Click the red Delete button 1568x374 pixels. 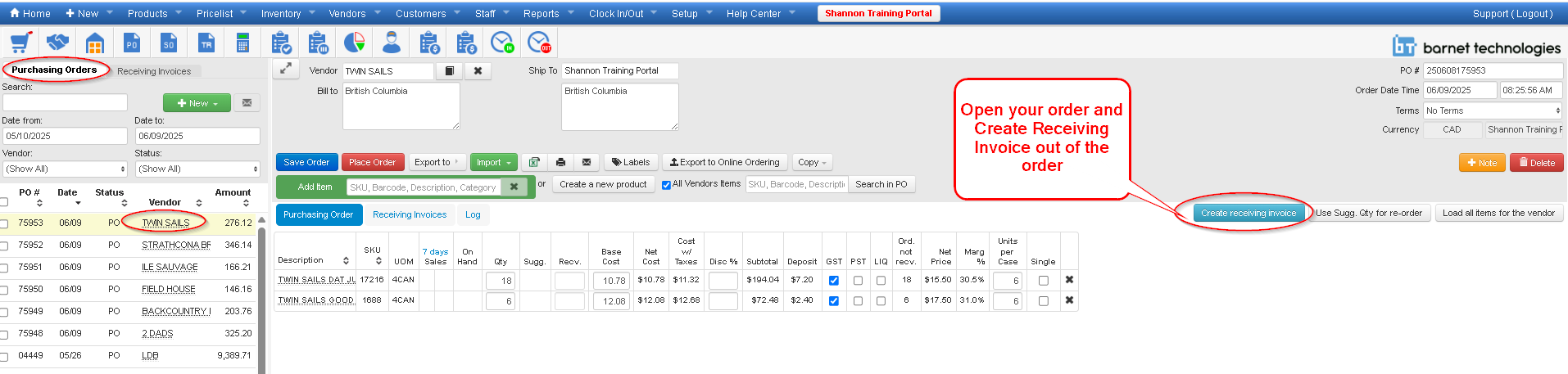point(1536,163)
